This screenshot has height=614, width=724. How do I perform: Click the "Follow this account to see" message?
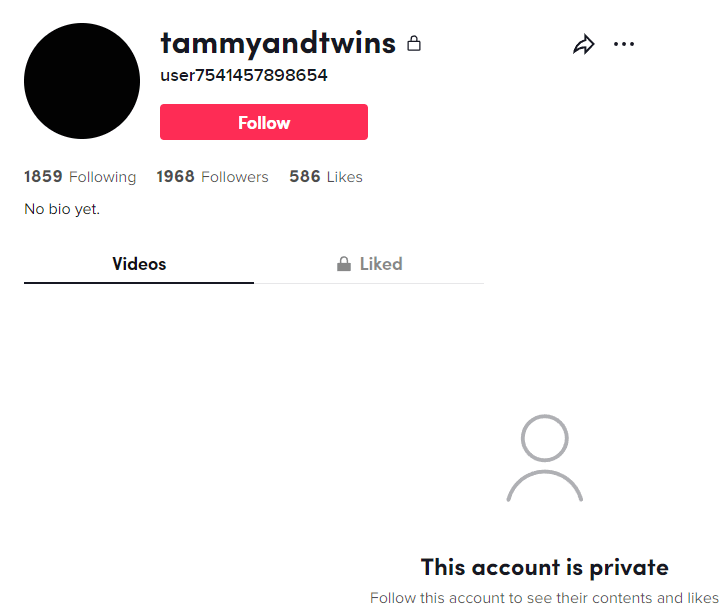[545, 598]
